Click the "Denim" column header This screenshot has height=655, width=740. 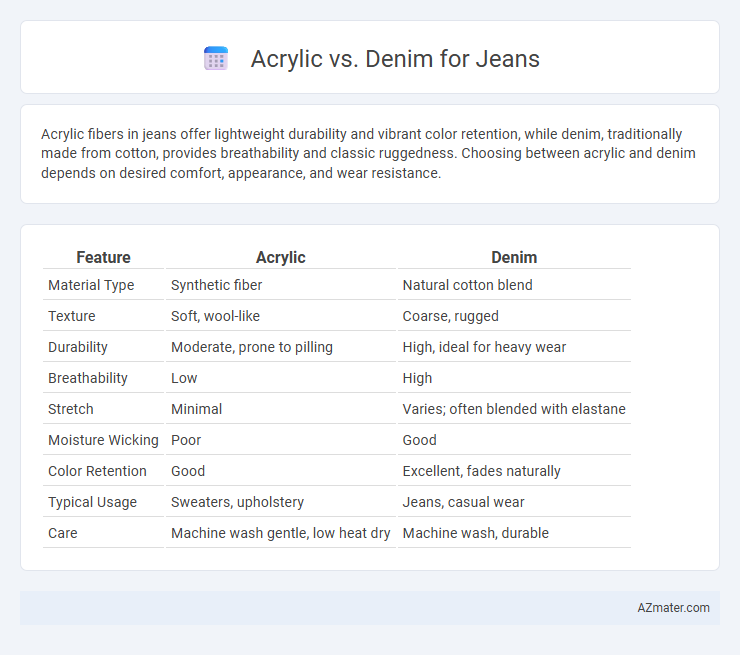click(x=514, y=257)
